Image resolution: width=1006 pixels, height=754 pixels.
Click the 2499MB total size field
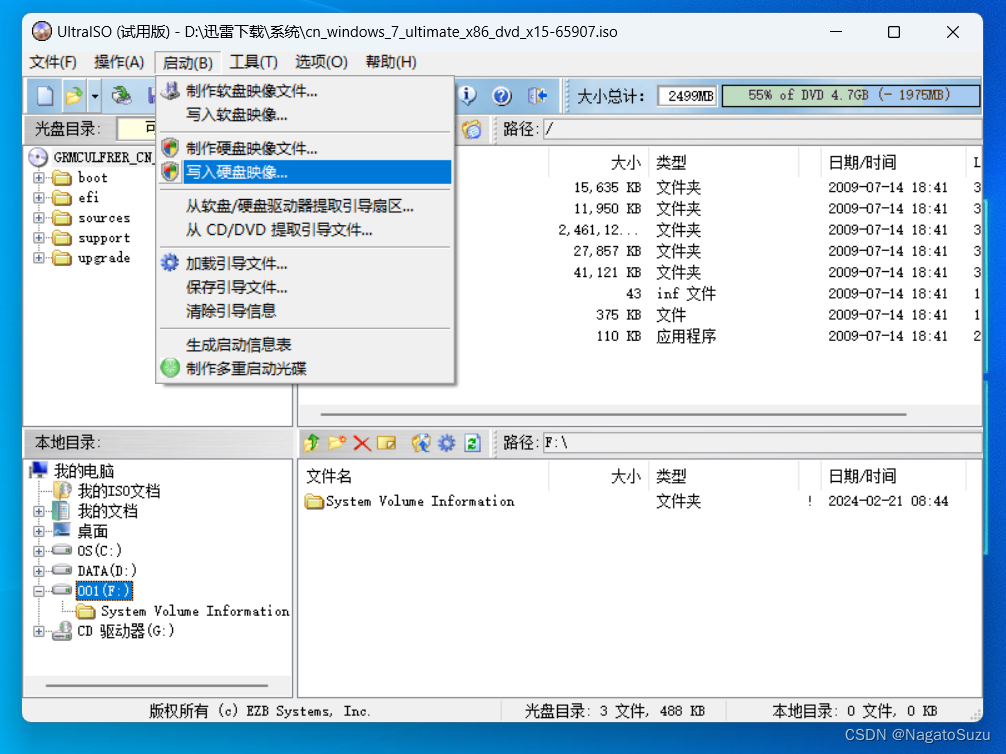click(x=688, y=96)
